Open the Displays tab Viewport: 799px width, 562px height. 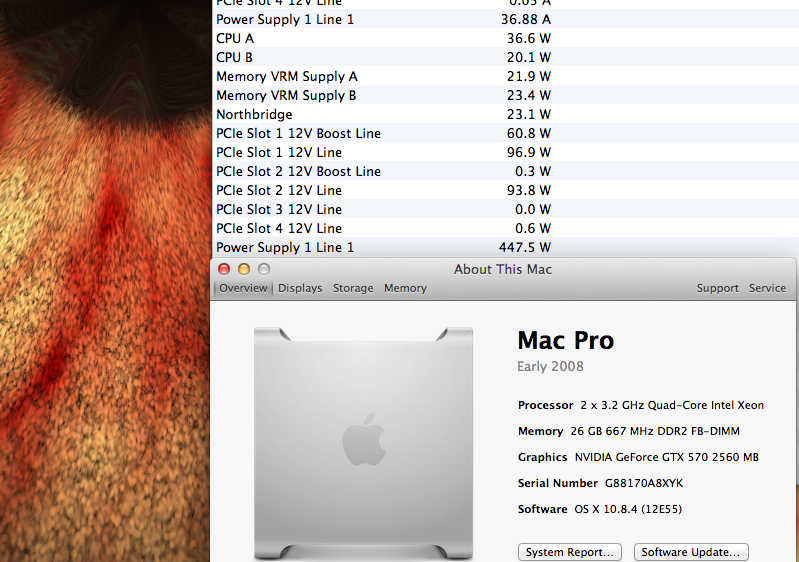point(300,288)
